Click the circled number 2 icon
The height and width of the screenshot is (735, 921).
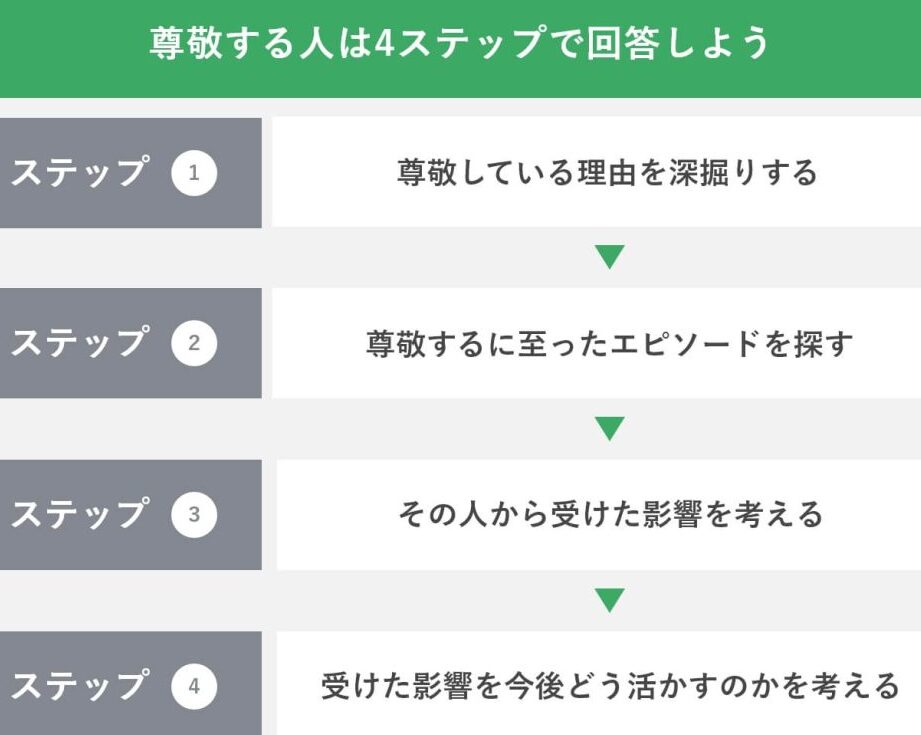194,343
